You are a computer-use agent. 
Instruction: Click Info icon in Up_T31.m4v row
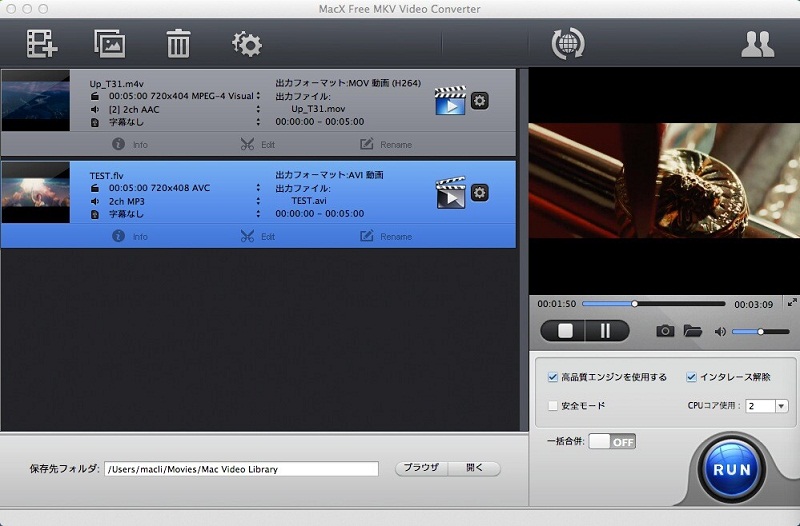pyautogui.click(x=118, y=144)
